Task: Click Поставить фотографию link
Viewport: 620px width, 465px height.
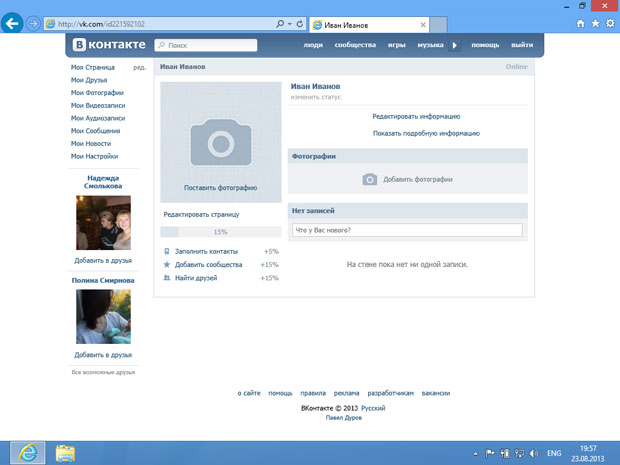Action: pos(221,188)
